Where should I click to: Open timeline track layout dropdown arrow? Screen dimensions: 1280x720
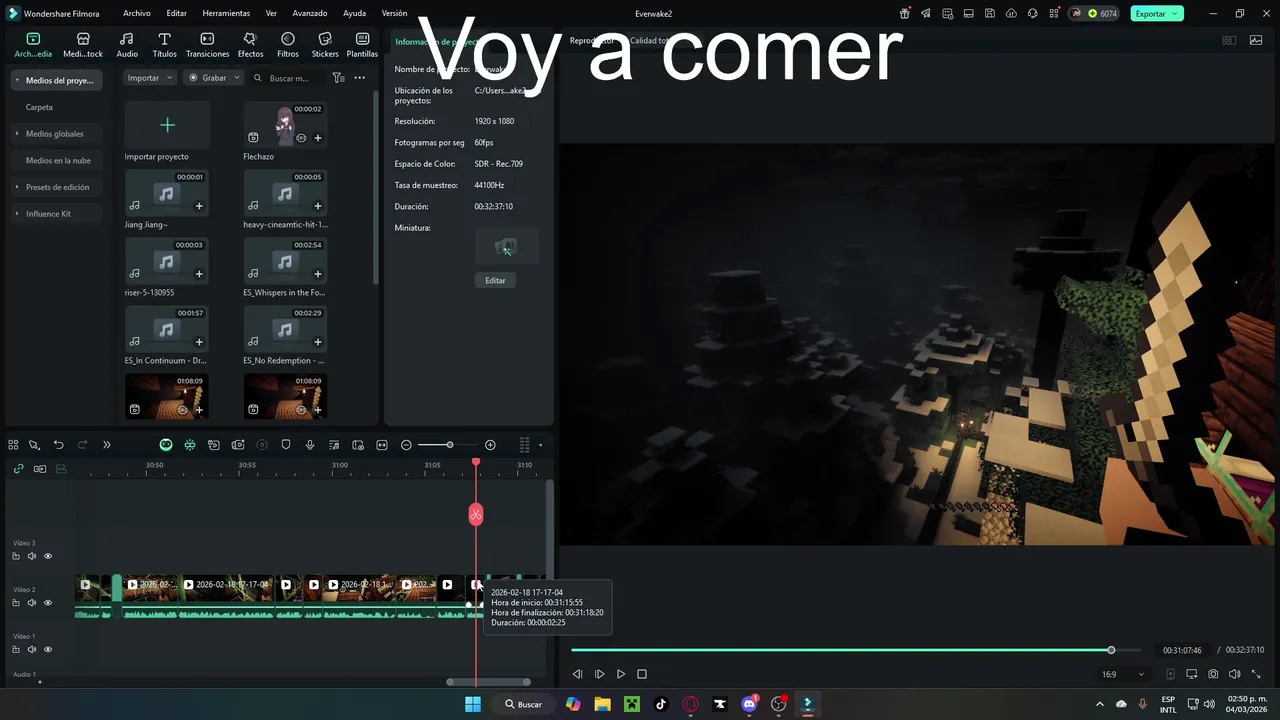pyautogui.click(x=541, y=445)
